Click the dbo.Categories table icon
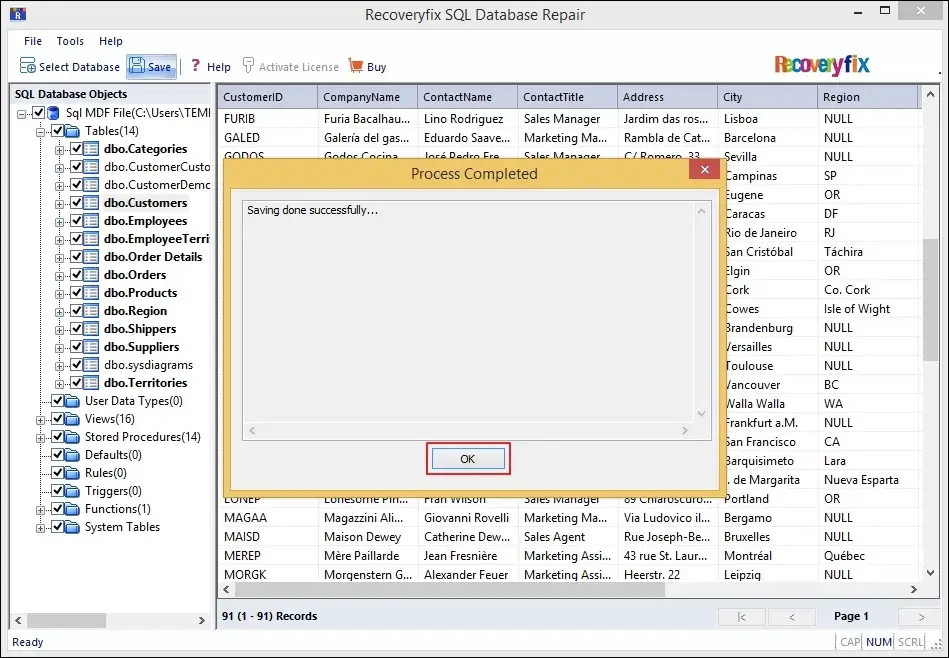 coord(91,149)
